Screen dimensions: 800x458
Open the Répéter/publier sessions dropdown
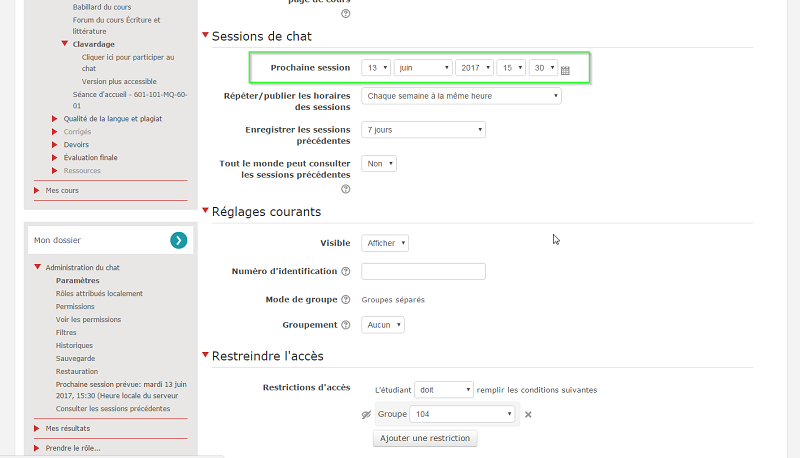(461, 96)
